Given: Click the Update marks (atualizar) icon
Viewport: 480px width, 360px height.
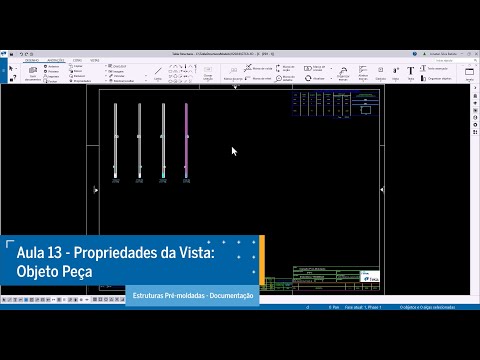Looking at the screenshot, I should (x=308, y=78).
